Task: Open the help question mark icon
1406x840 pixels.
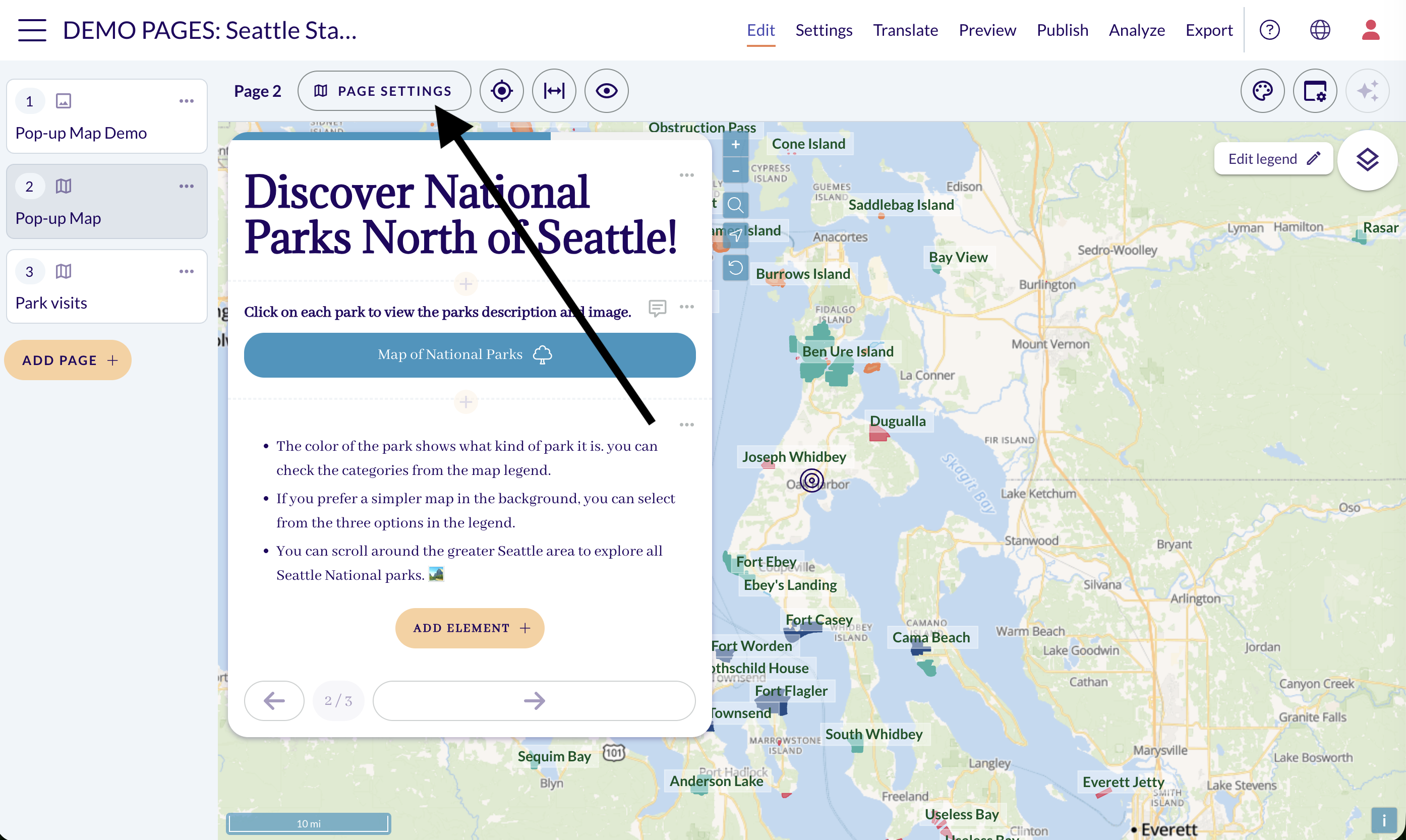Action: click(1270, 29)
